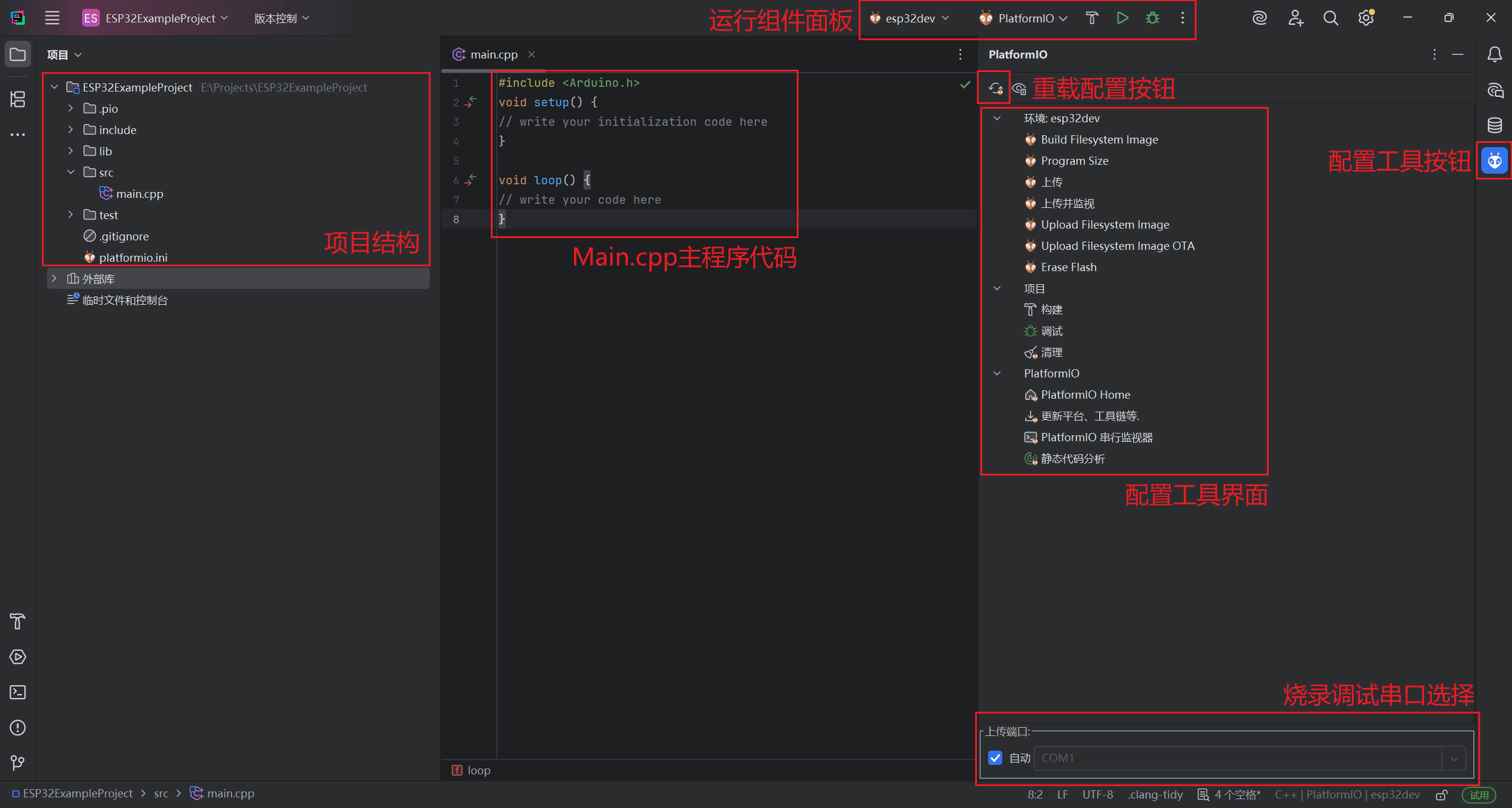1512x808 pixels.
Task: Click the Build hammer icon in top toolbar
Action: 1091,18
